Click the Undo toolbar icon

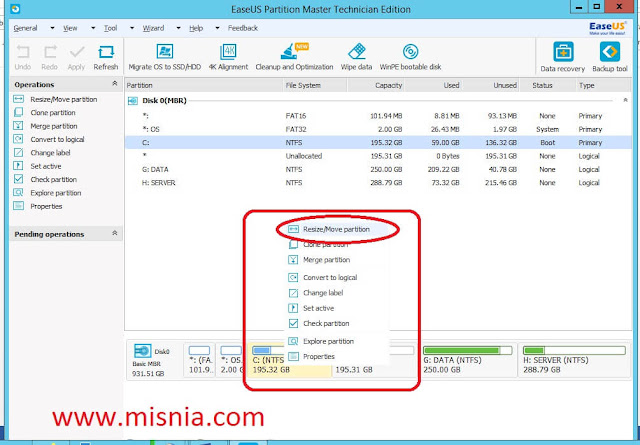tap(23, 58)
